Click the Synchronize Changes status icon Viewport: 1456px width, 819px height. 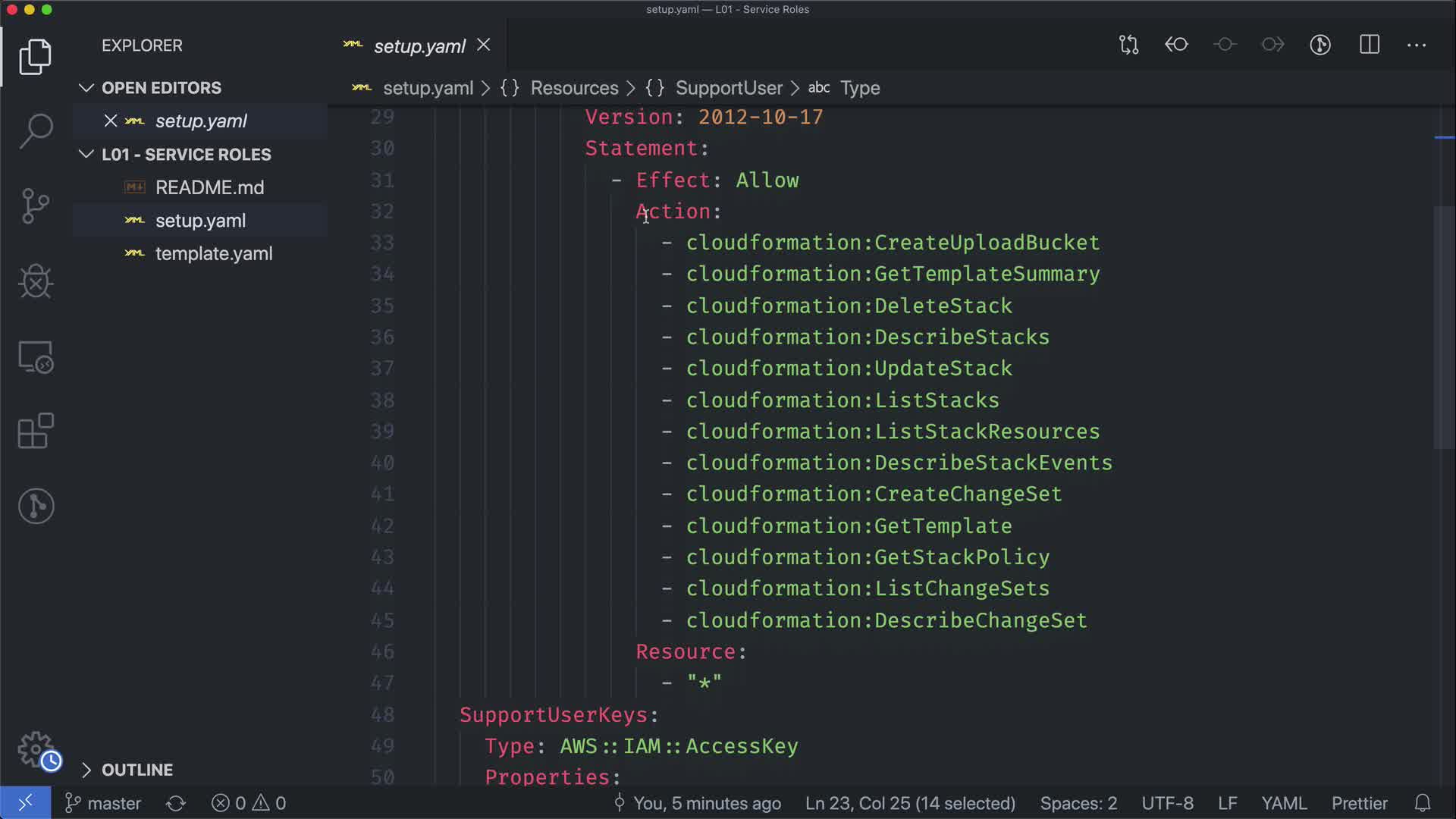point(176,803)
